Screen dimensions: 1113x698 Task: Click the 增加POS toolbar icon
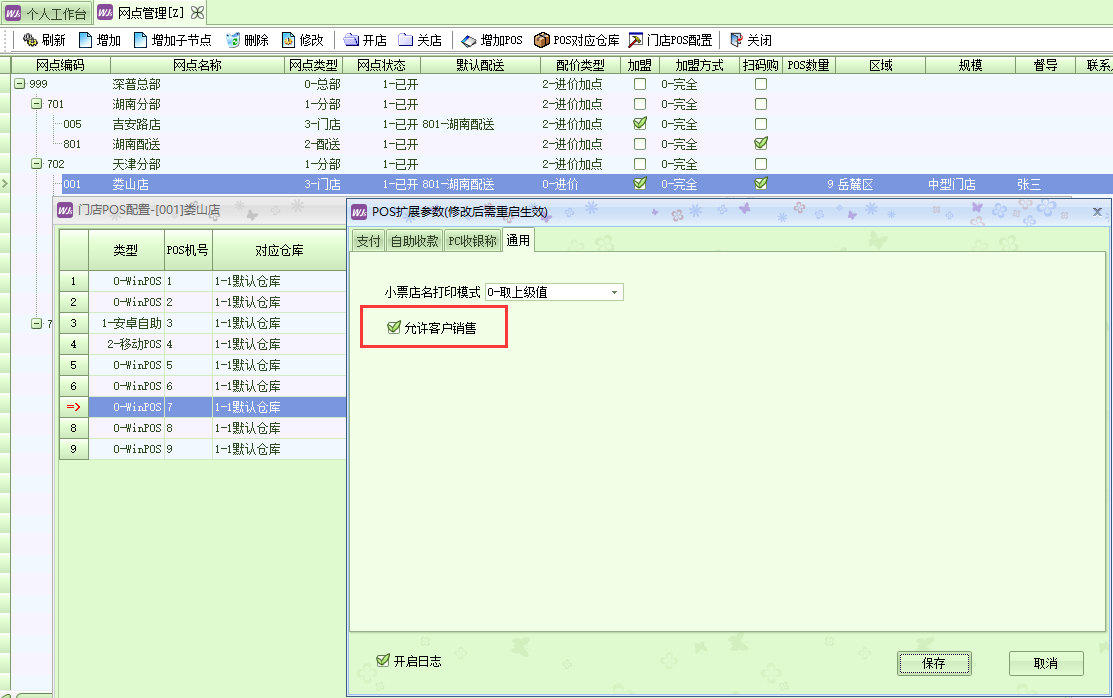click(469, 41)
